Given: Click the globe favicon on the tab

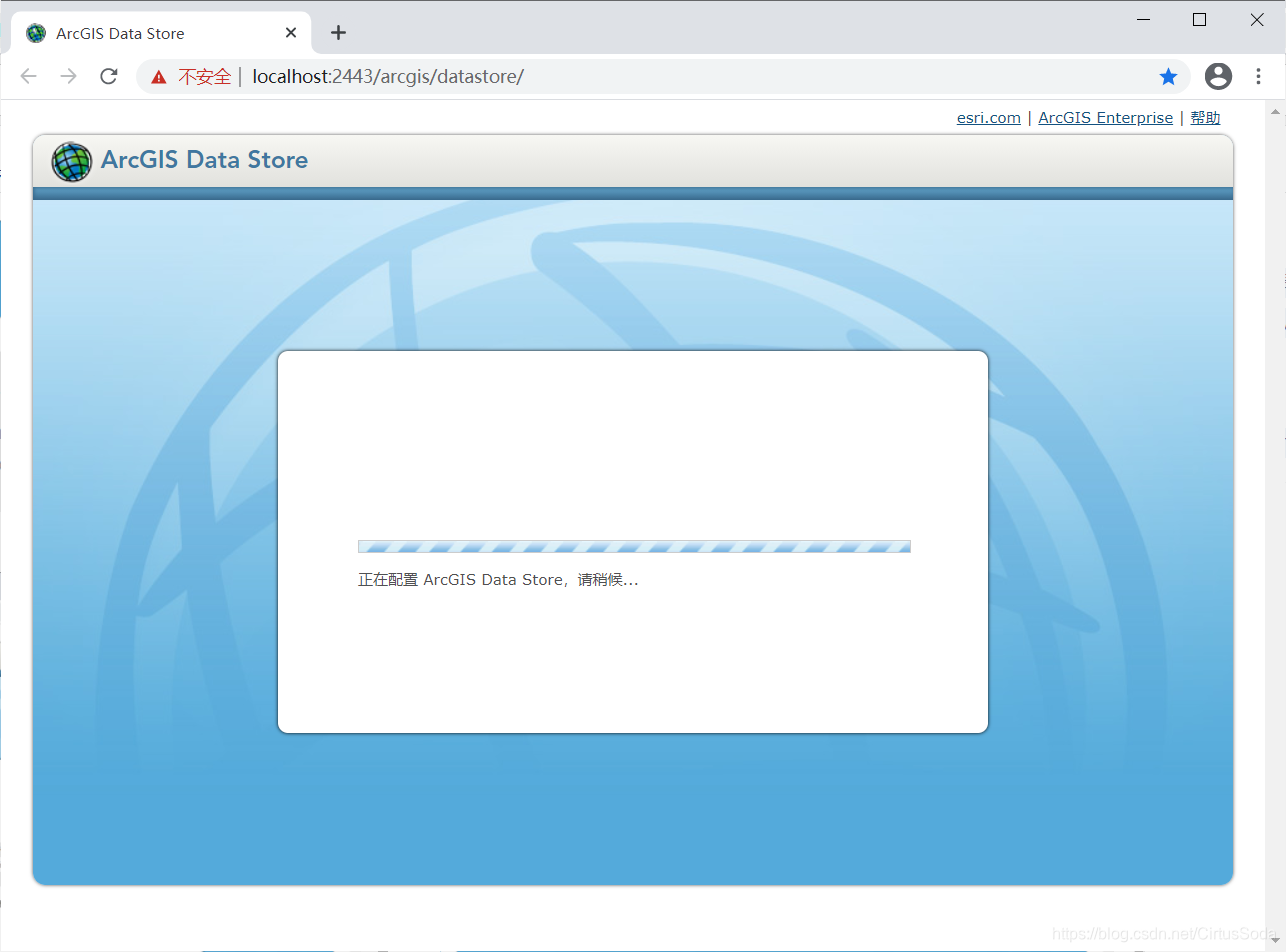Looking at the screenshot, I should pos(36,33).
